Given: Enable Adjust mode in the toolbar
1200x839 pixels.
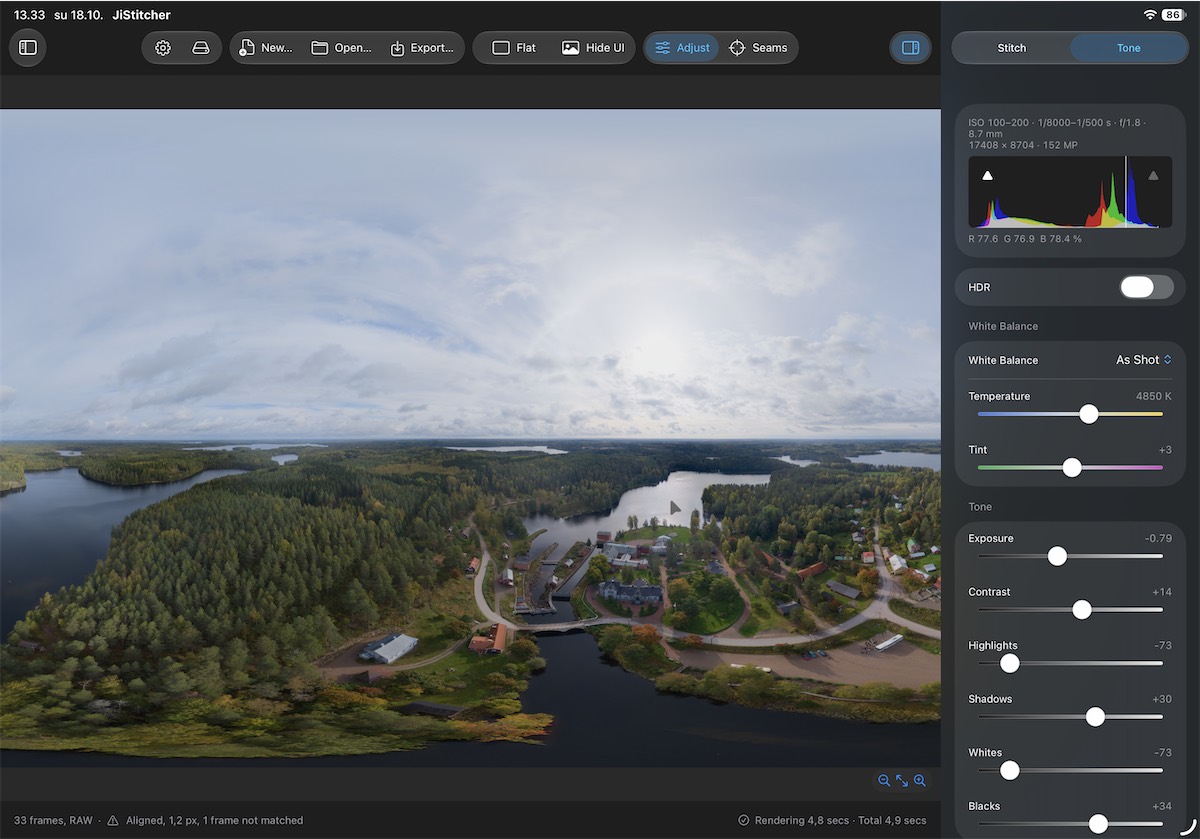Looking at the screenshot, I should [x=682, y=48].
